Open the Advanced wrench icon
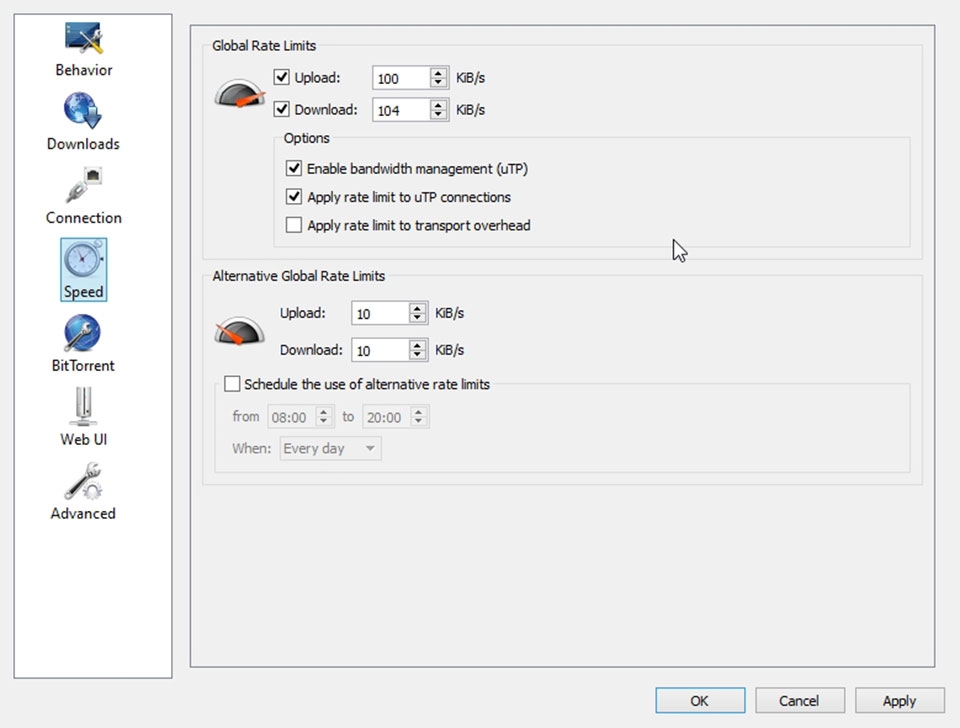This screenshot has height=728, width=960. tap(83, 481)
